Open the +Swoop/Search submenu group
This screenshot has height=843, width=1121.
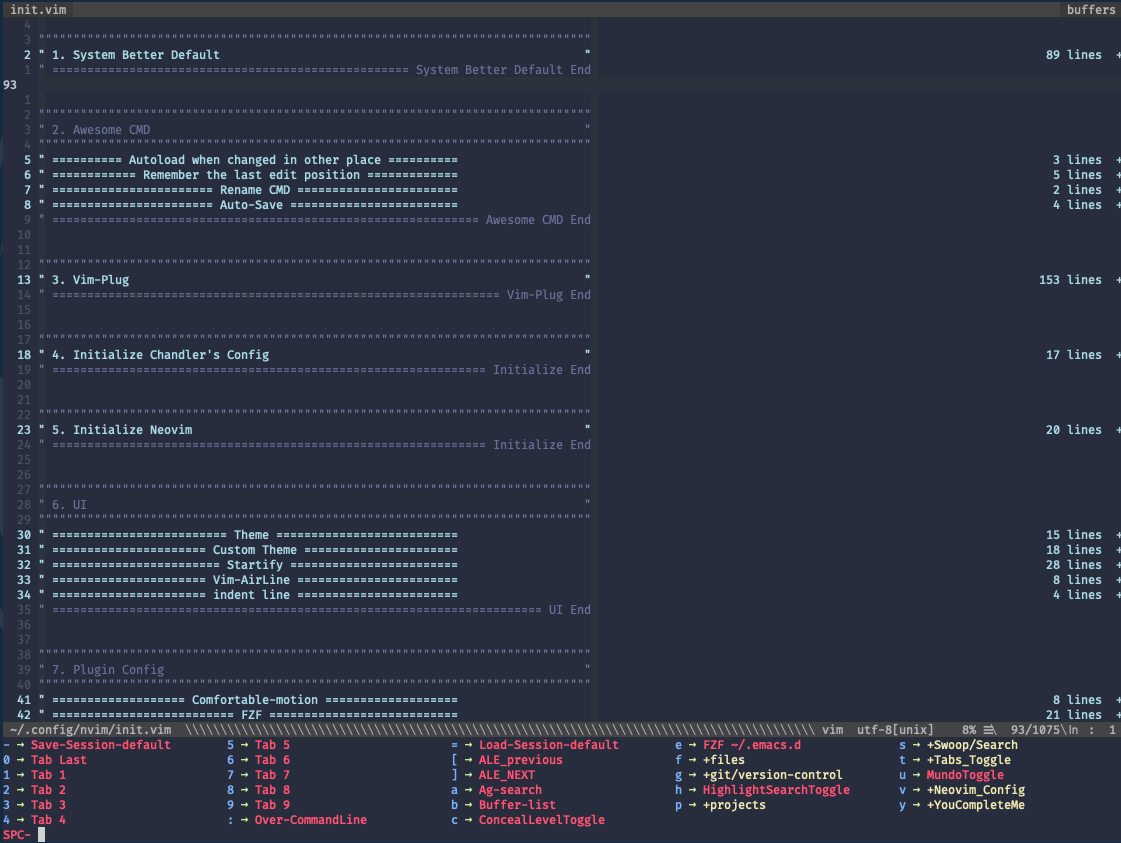click(x=972, y=745)
